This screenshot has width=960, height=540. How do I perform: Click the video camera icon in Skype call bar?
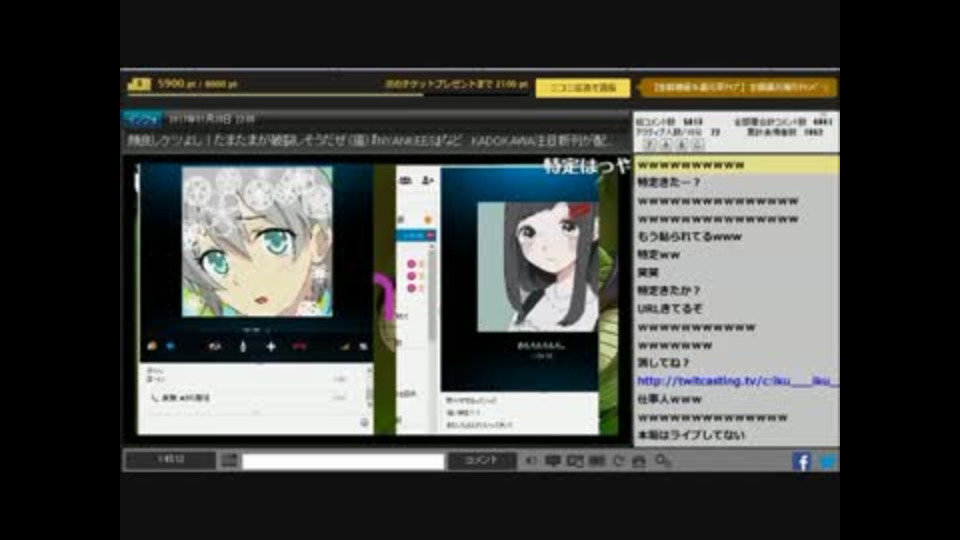(x=214, y=347)
